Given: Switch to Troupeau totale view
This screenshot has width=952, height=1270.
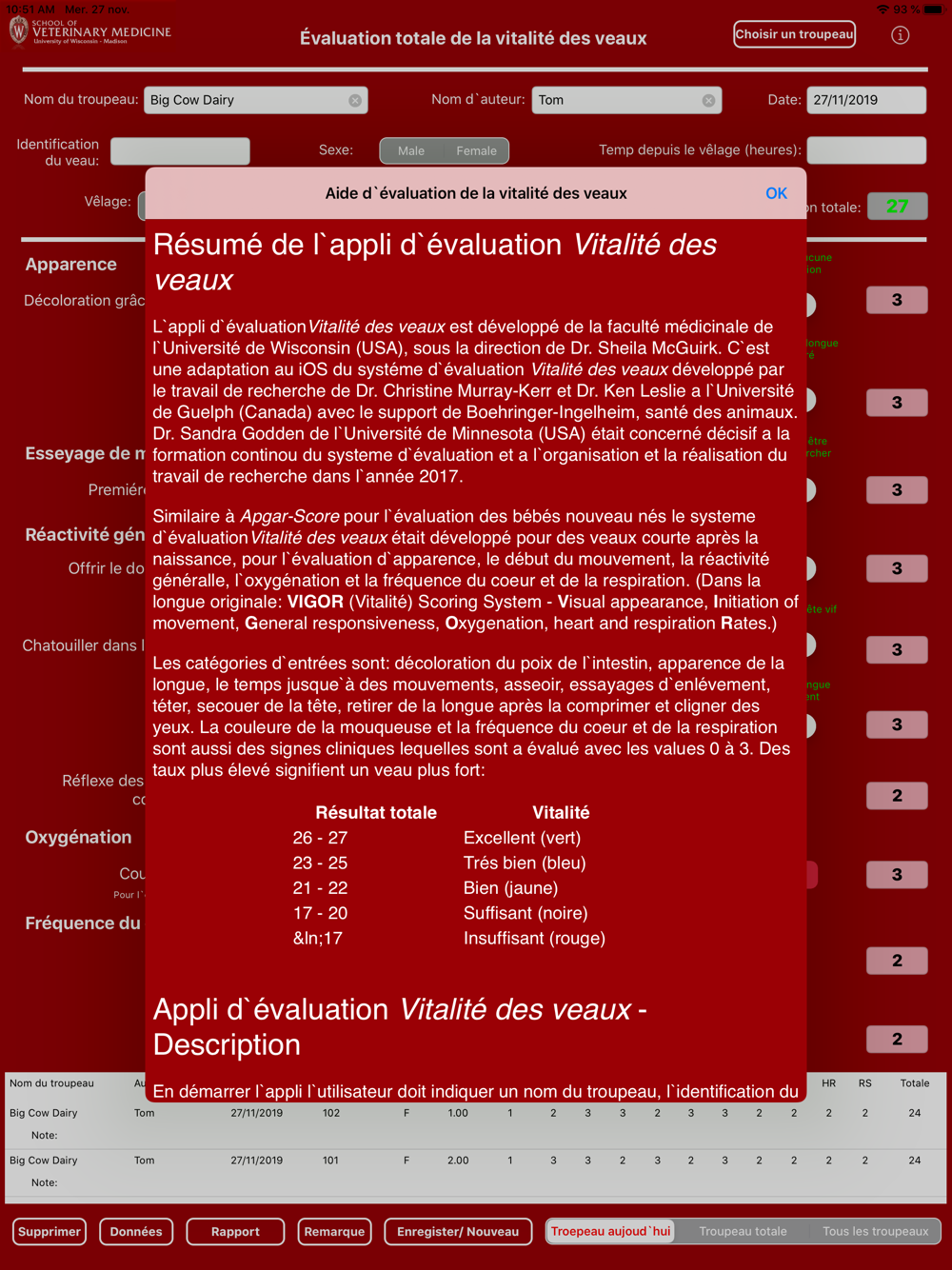Looking at the screenshot, I should coord(743,1231).
